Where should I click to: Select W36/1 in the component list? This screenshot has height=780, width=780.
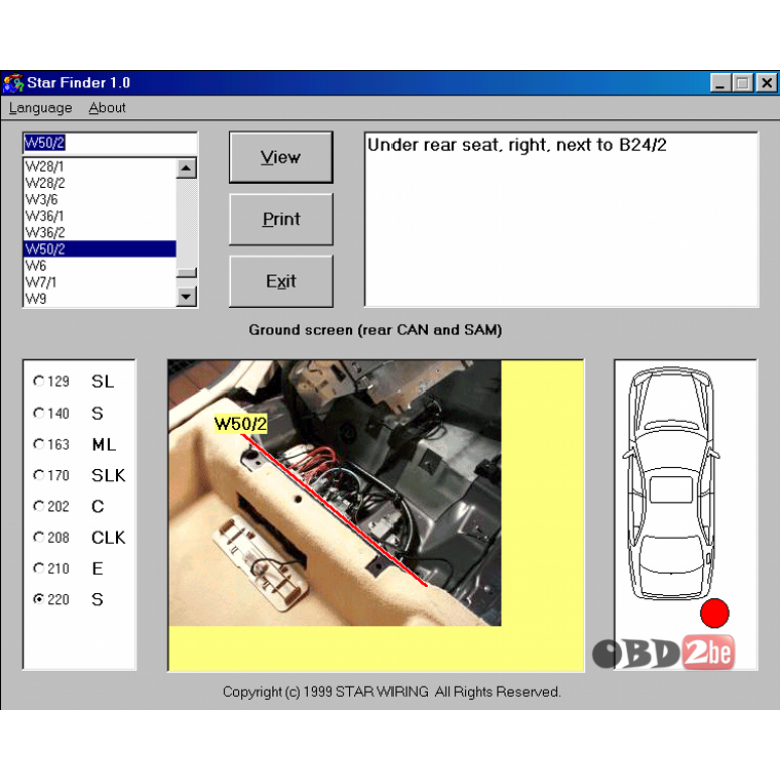[99, 216]
